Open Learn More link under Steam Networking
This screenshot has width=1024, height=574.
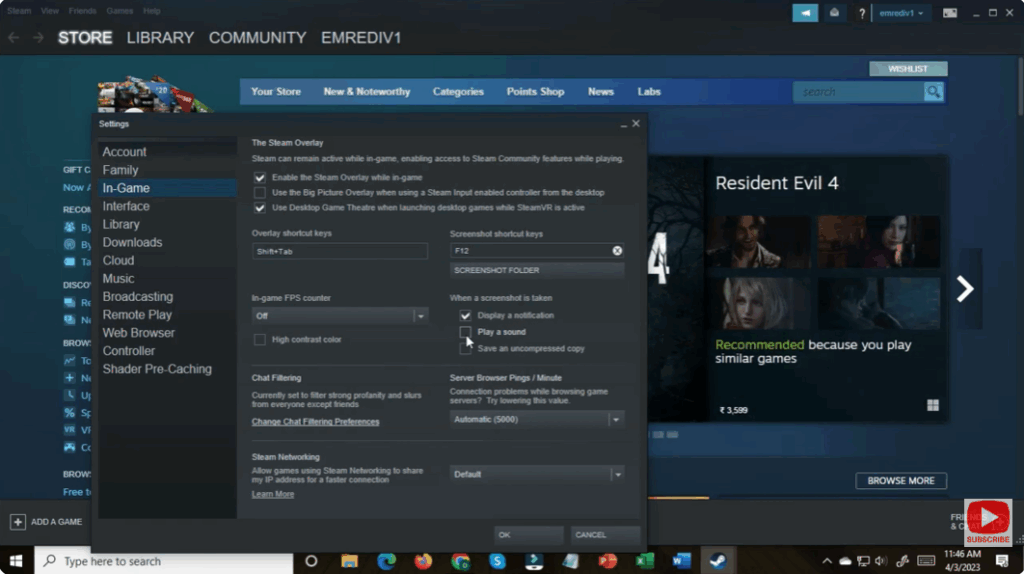click(273, 494)
